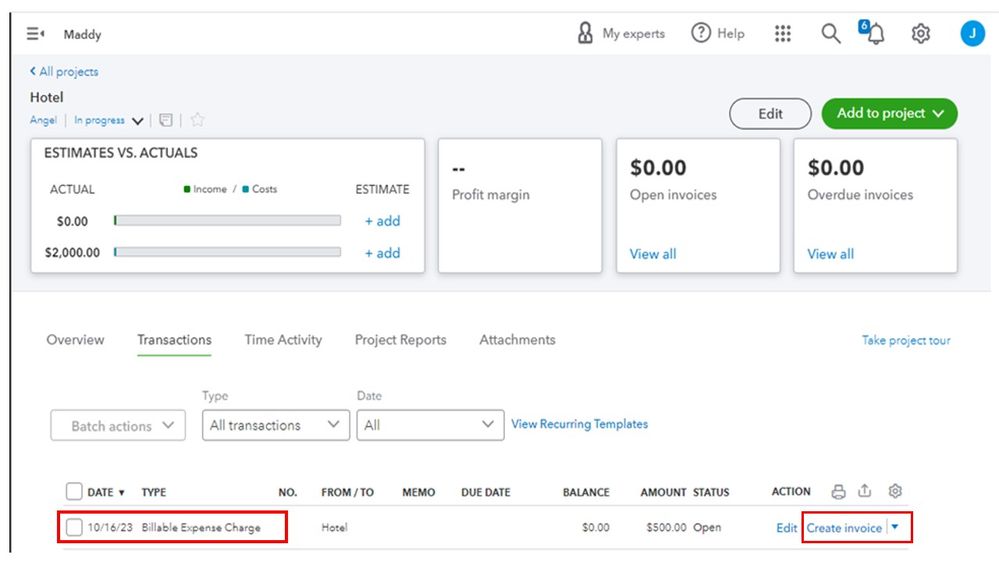Click the search magnifier icon
This screenshot has height=562, width=999.
[x=831, y=34]
